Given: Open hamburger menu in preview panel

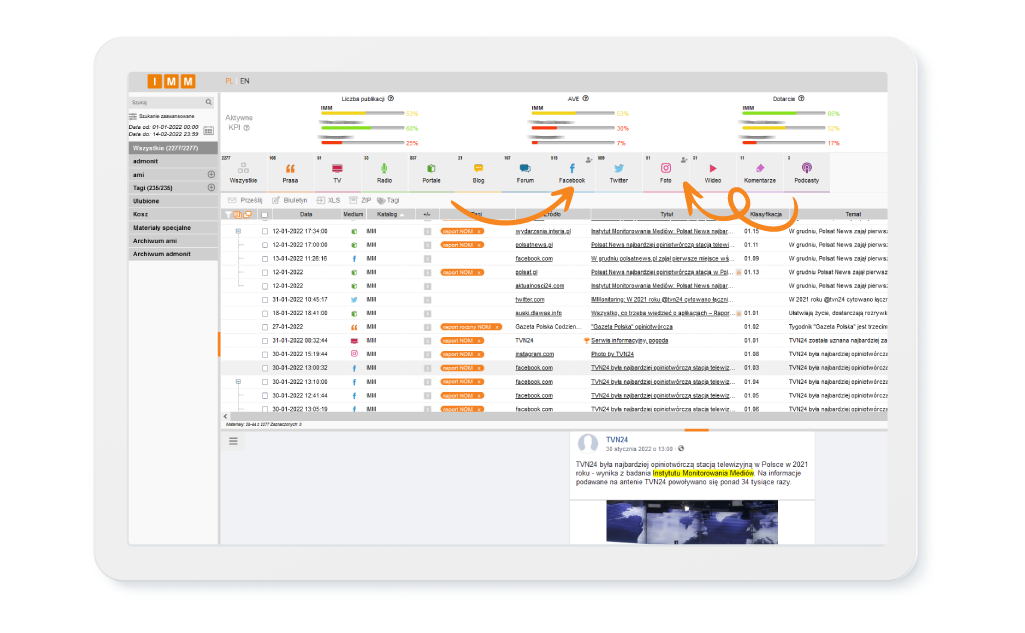Looking at the screenshot, I should click(233, 441).
